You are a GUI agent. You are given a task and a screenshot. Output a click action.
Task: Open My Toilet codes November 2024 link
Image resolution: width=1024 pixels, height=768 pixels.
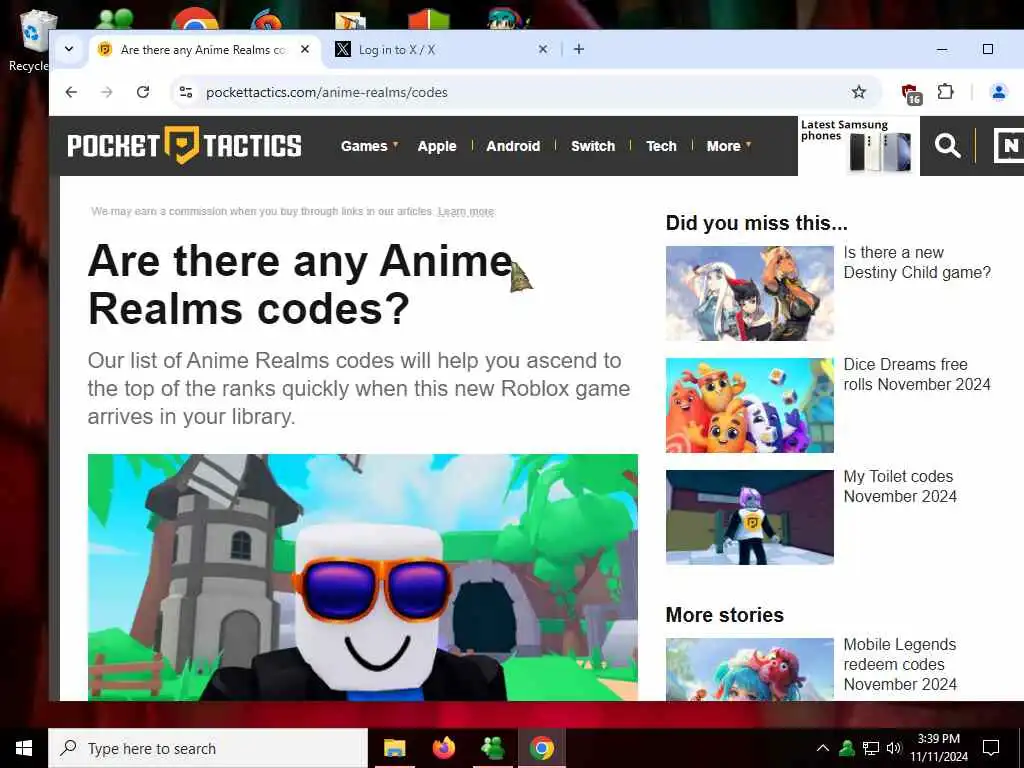900,487
